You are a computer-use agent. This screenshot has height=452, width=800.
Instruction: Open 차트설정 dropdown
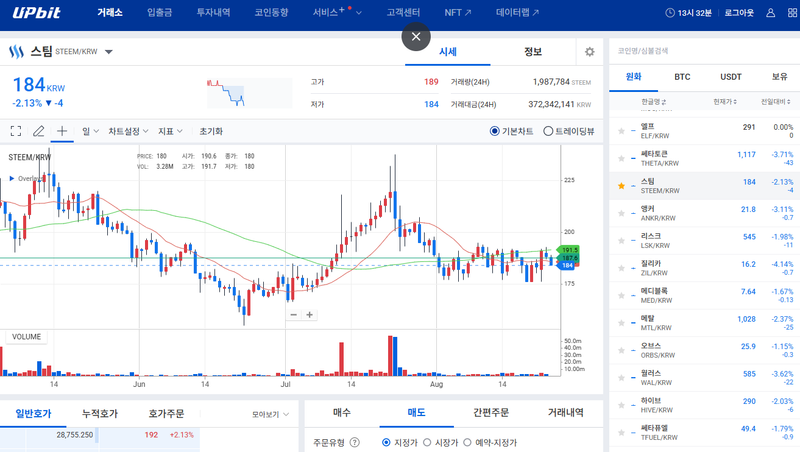128,131
